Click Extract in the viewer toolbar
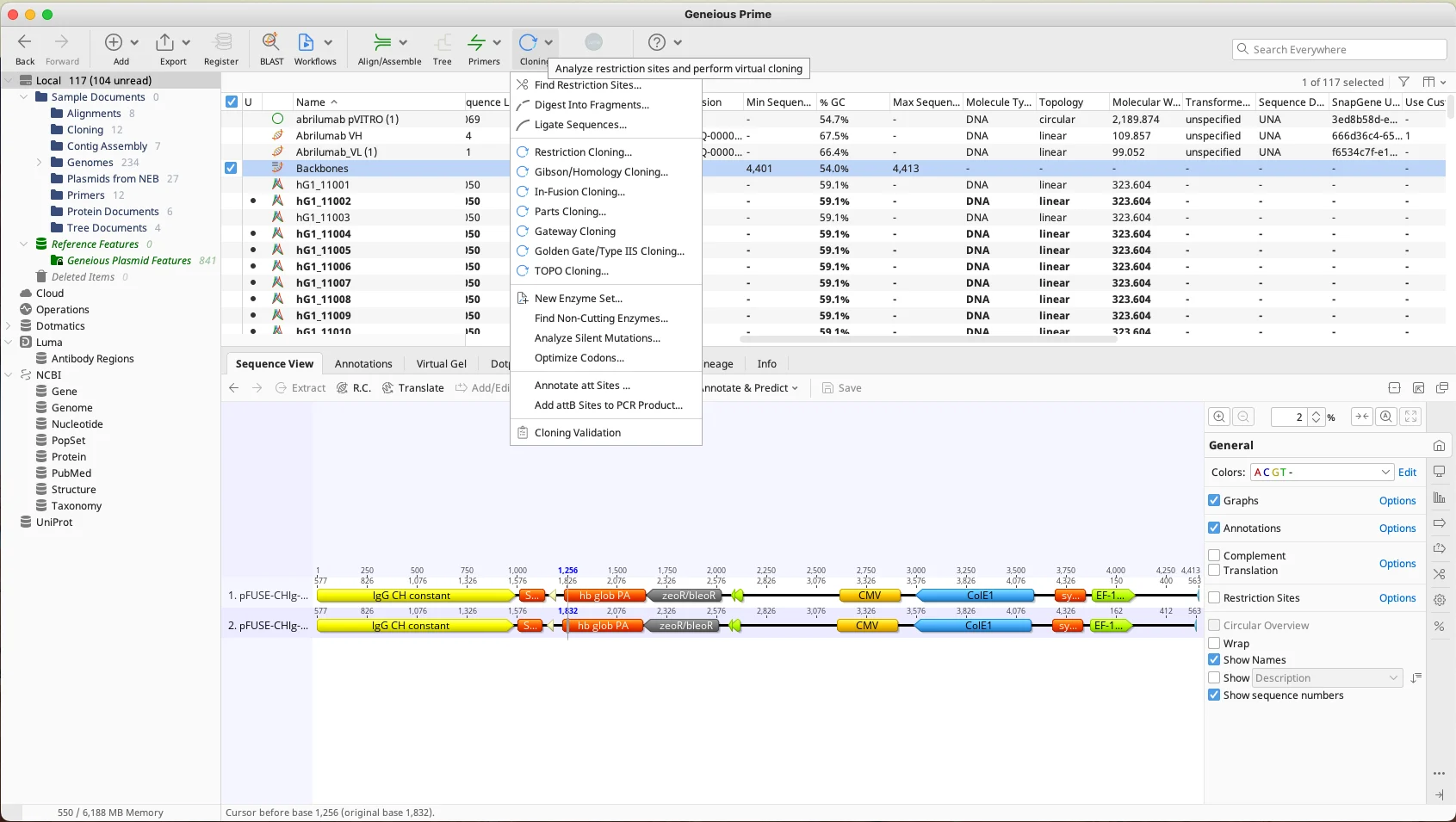The width and height of the screenshot is (1456, 822). pos(300,388)
